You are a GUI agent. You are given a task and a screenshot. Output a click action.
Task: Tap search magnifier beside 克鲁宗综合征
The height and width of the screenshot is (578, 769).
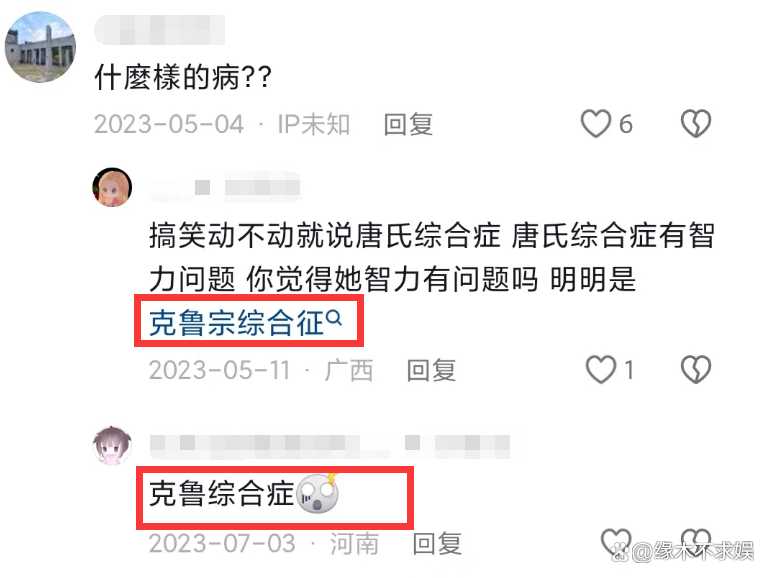point(334,318)
